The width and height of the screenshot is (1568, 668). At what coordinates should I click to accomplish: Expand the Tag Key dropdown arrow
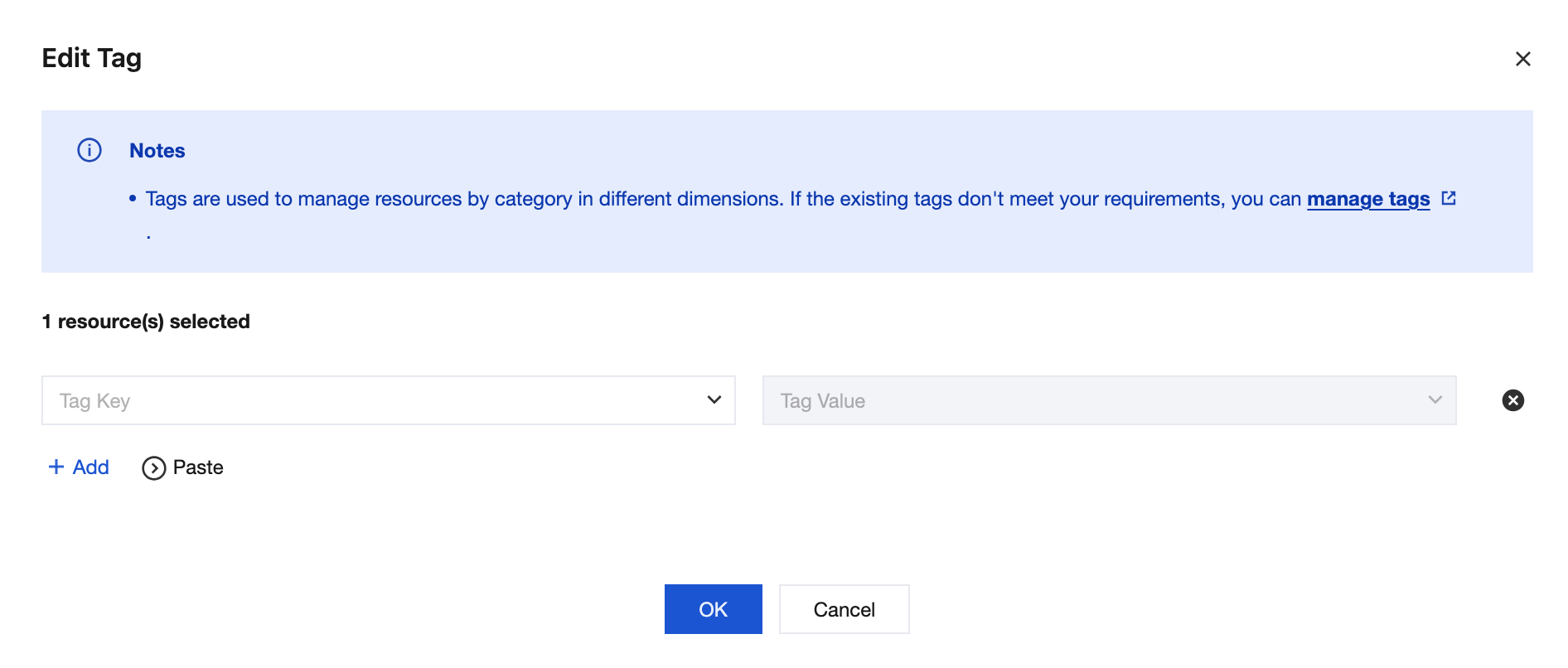point(714,400)
